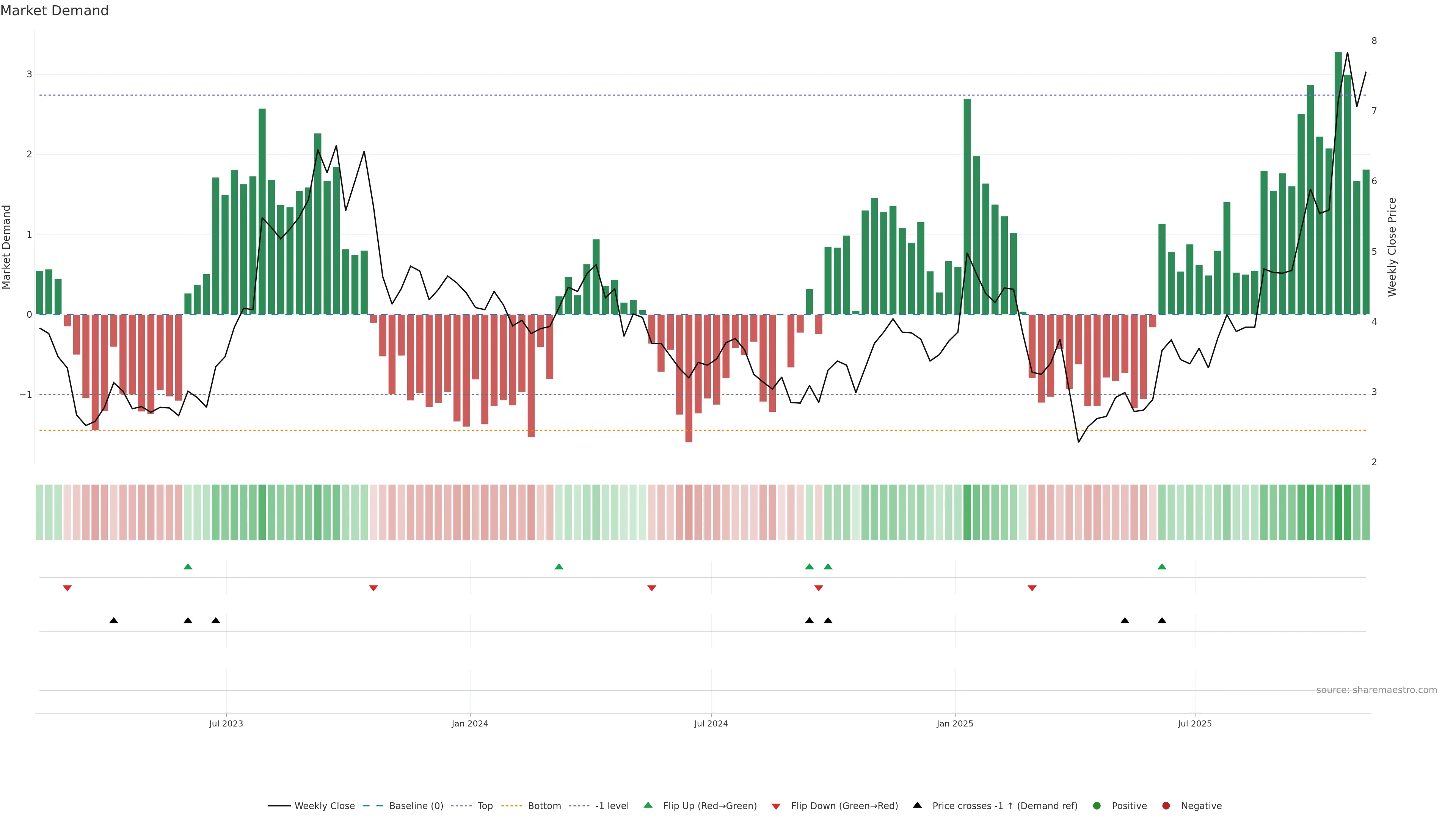
Task: Click the red Flip Down legend triangle
Action: point(776,806)
